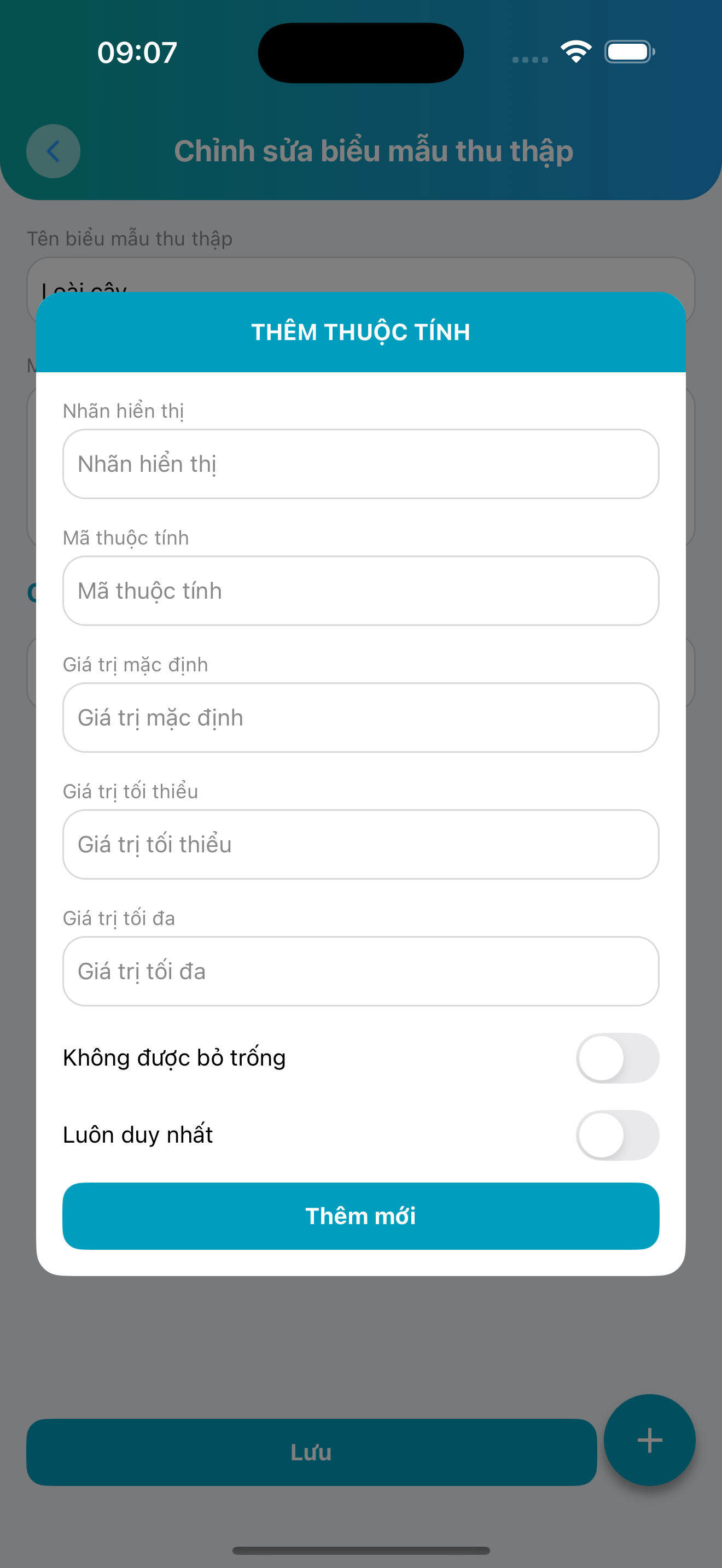
Task: Tap the floating plus button
Action: click(x=649, y=1440)
